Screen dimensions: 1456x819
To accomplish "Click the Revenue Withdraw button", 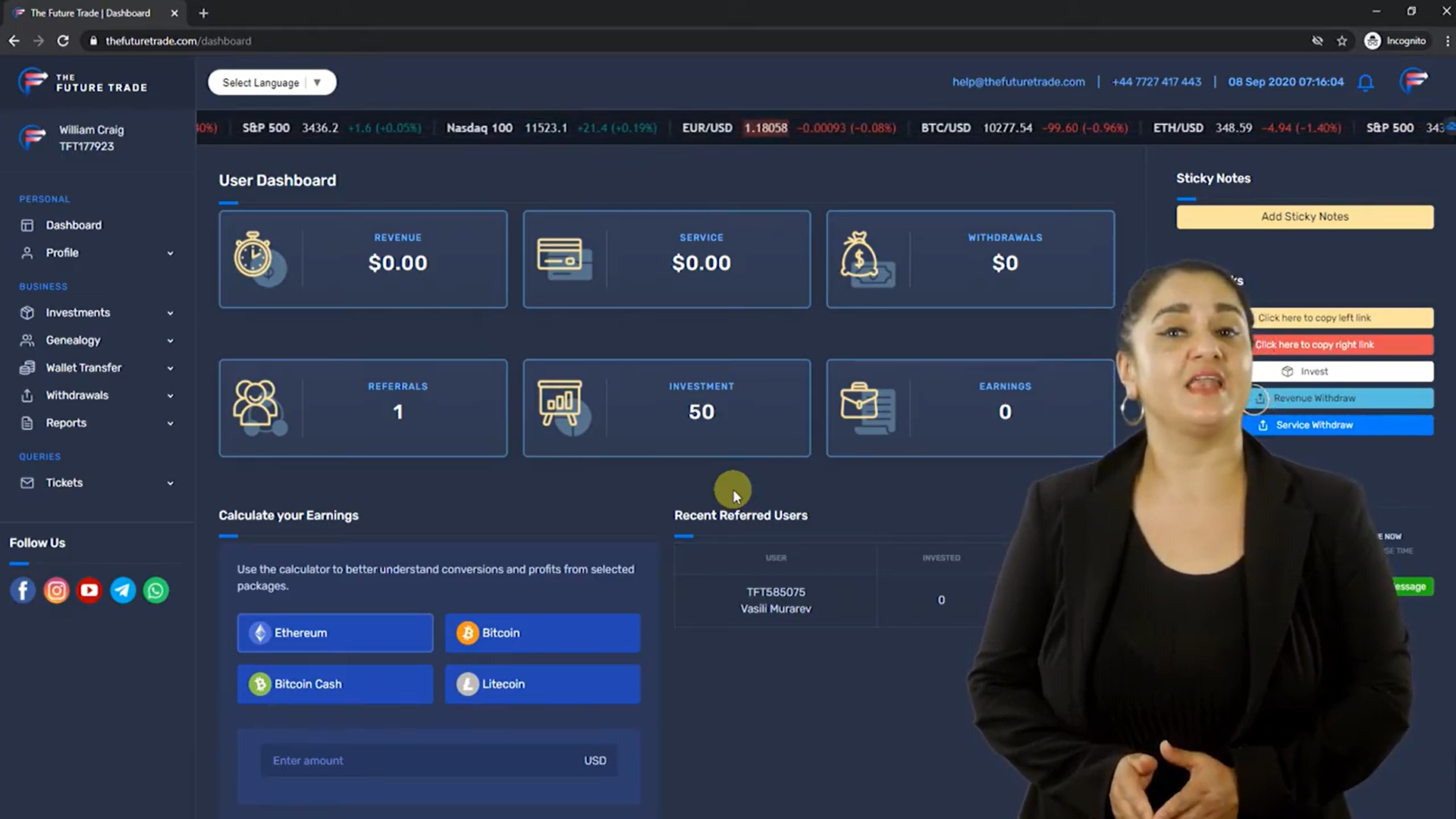I will pos(1341,398).
